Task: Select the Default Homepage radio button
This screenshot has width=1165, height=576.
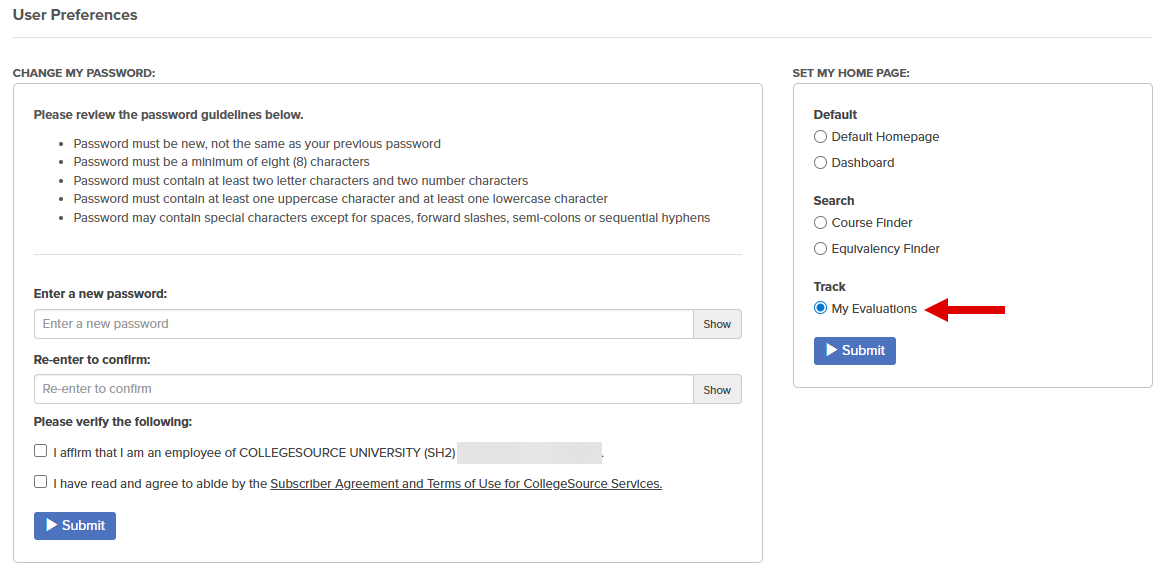Action: 820,137
